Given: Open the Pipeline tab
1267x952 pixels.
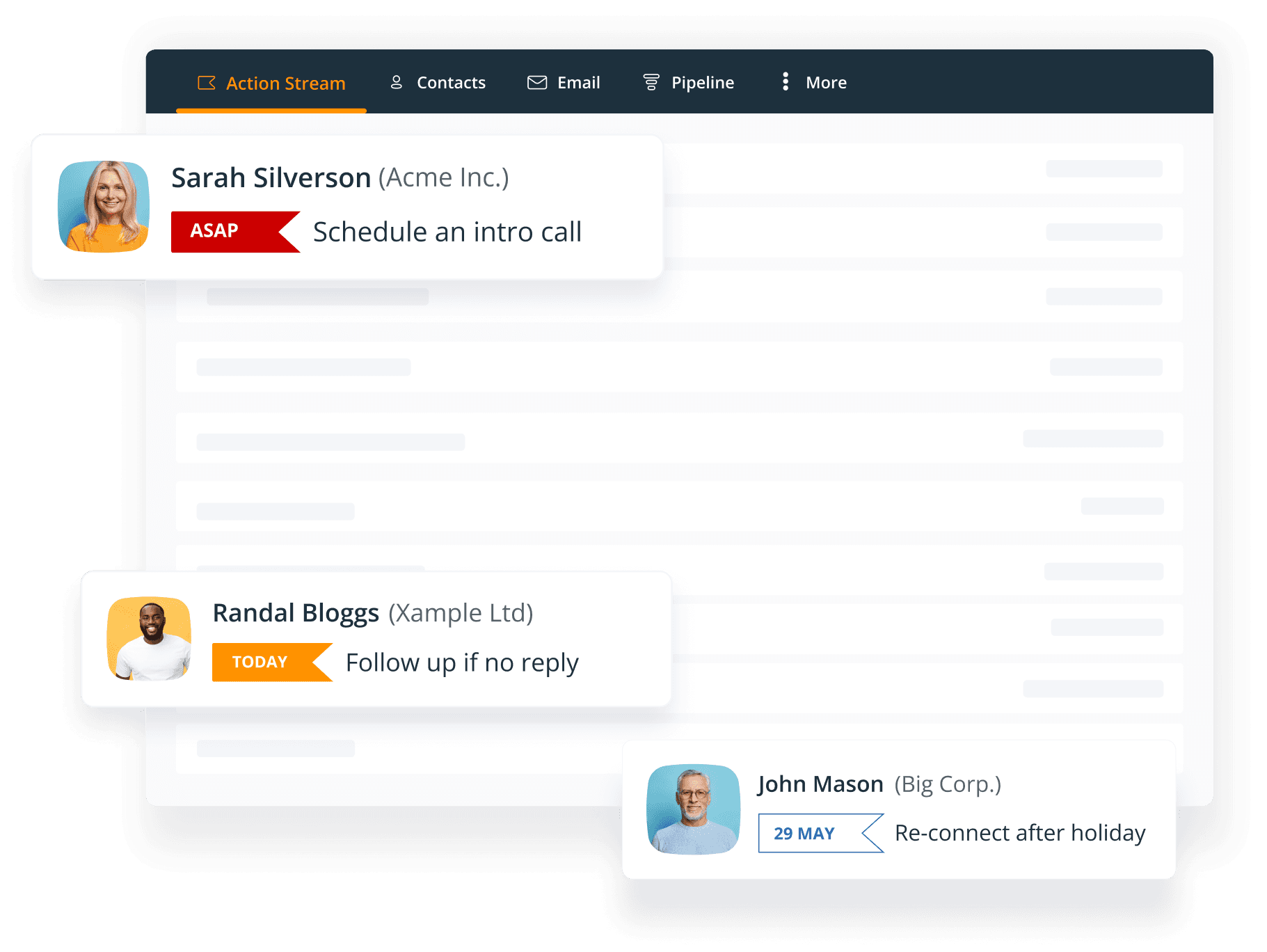Looking at the screenshot, I should [x=702, y=83].
